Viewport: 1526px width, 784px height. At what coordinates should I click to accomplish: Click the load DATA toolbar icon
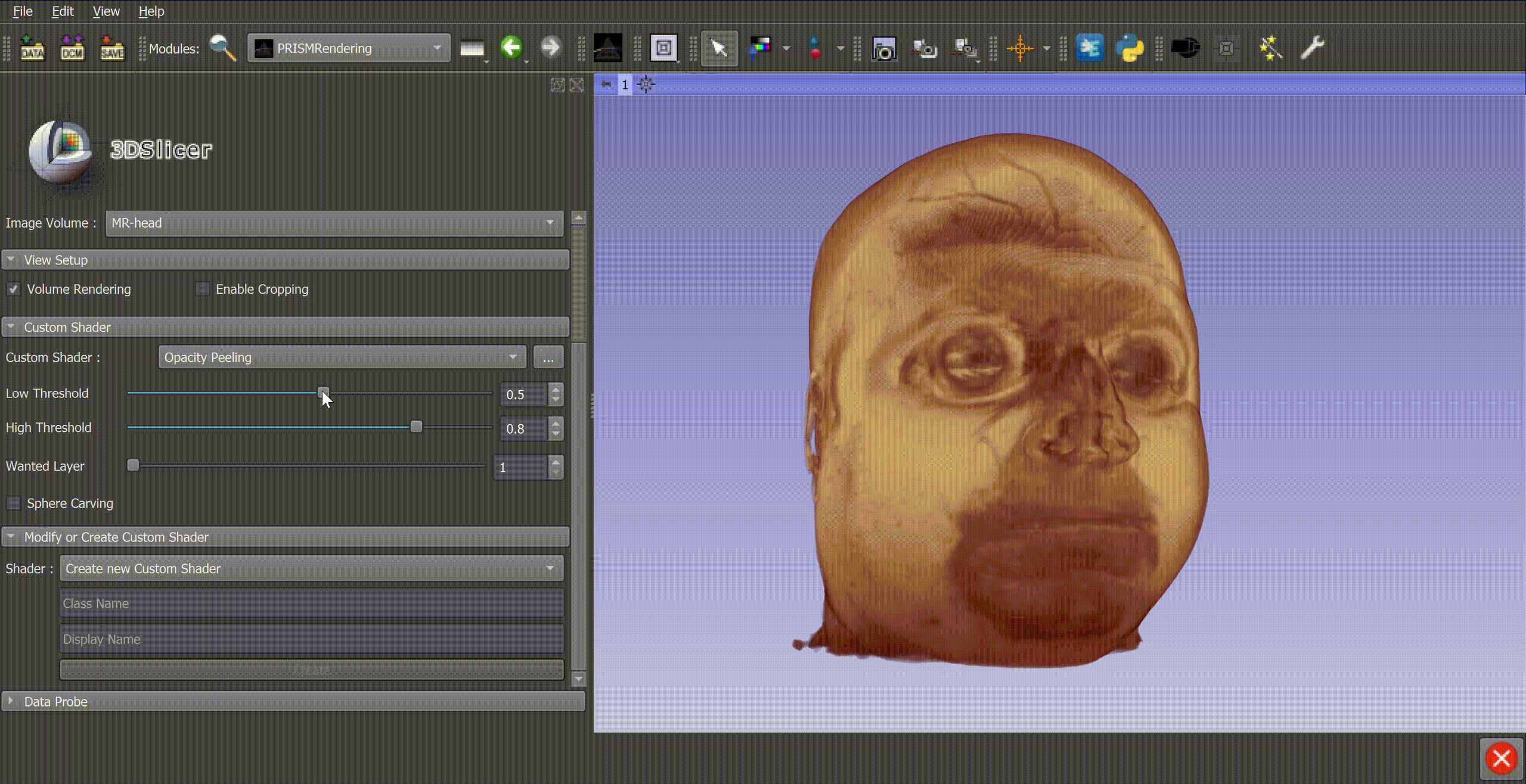pos(32,48)
